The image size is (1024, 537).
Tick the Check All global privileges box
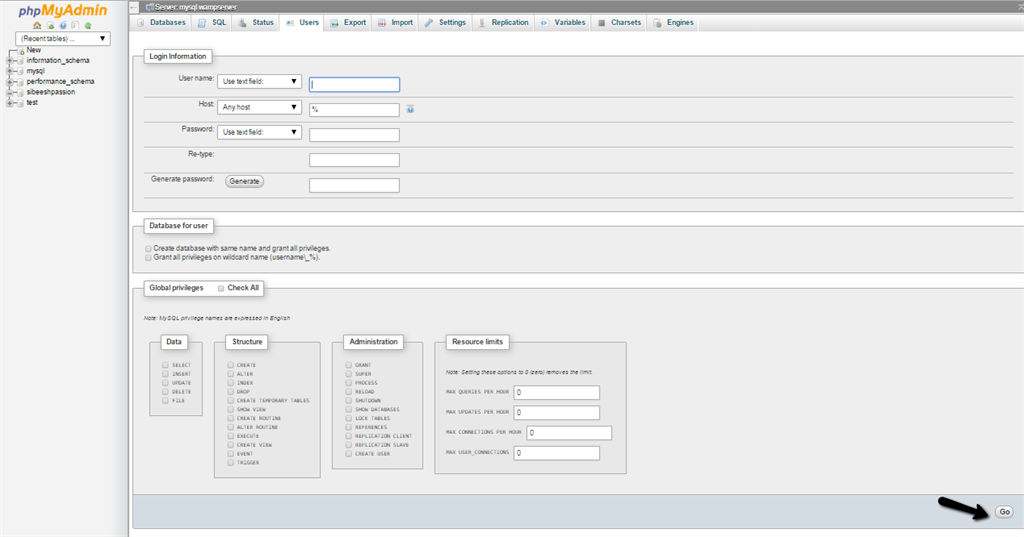[x=221, y=288]
